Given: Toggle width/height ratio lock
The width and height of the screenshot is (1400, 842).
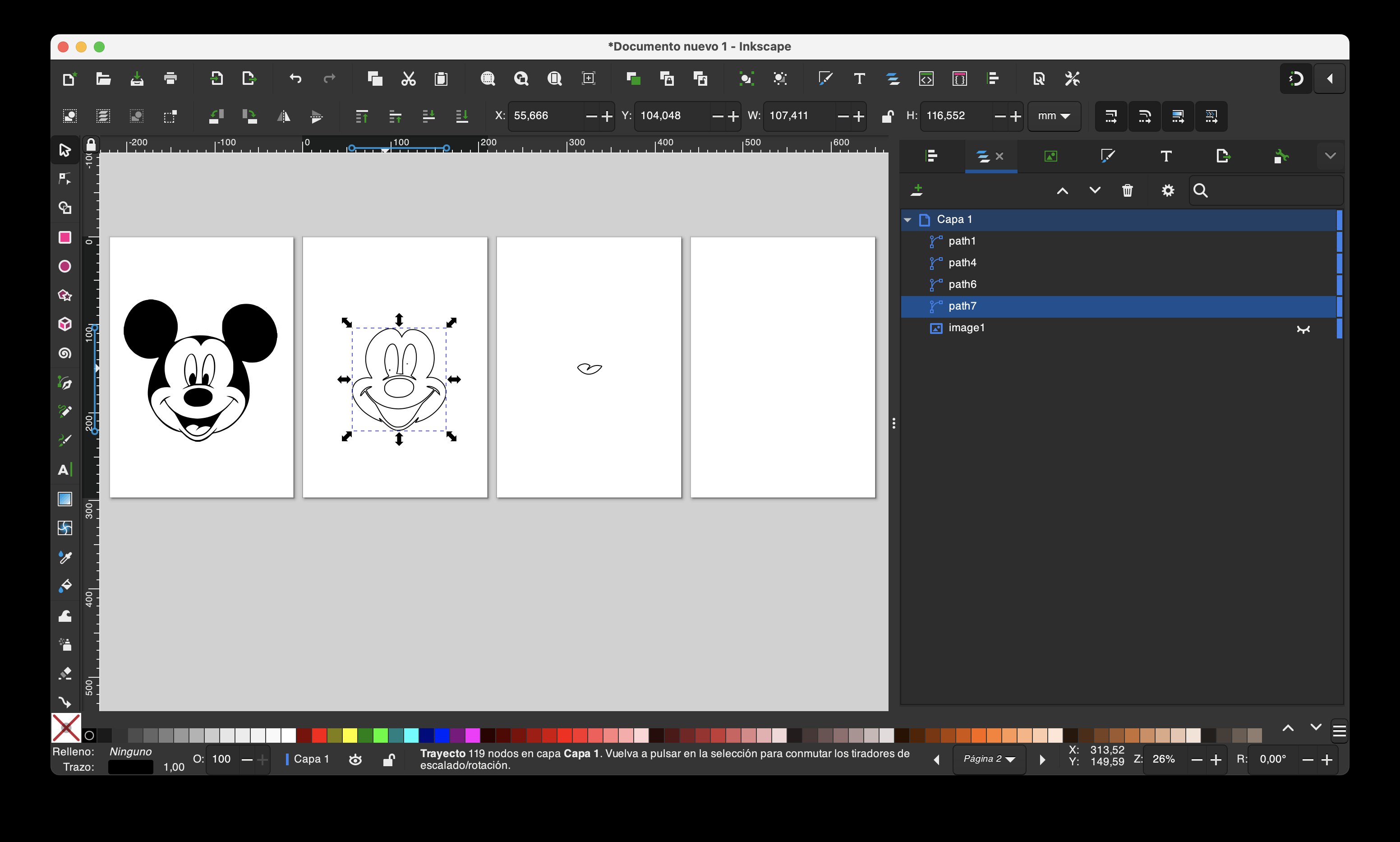Looking at the screenshot, I should pyautogui.click(x=888, y=116).
